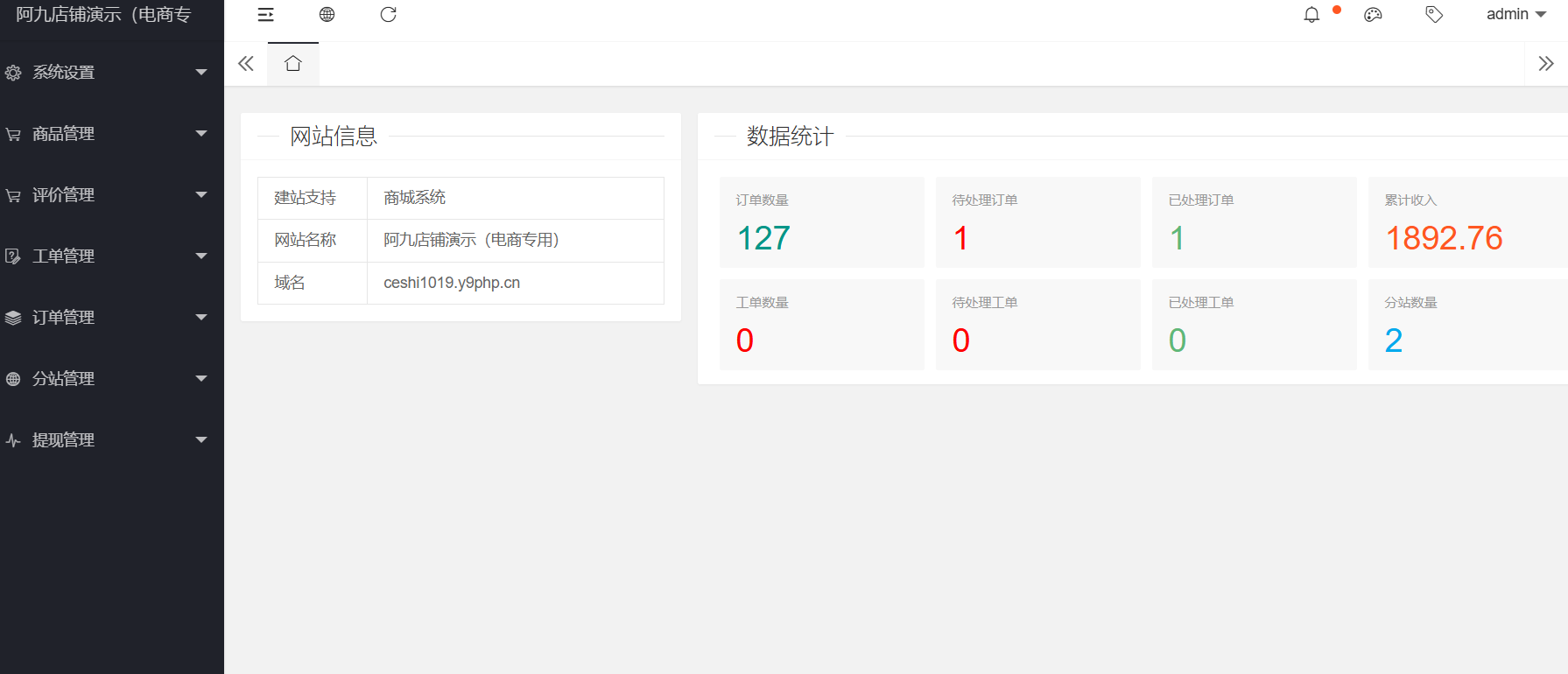Image resolution: width=1568 pixels, height=674 pixels.
Task: Open the website globe icon in the header
Action: click(x=327, y=15)
